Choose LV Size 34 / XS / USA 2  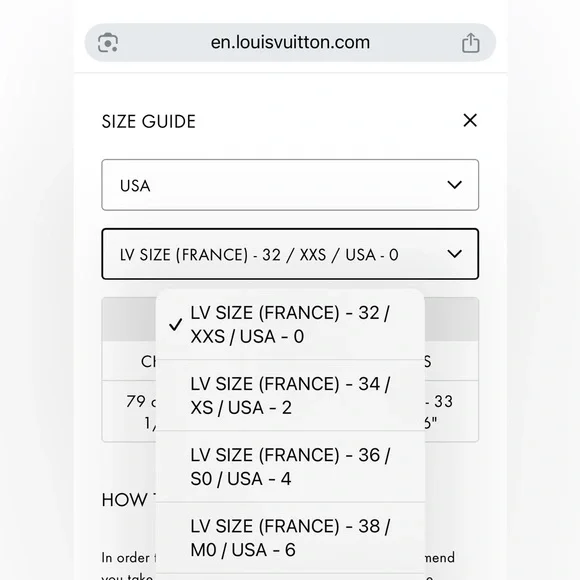click(x=290, y=395)
